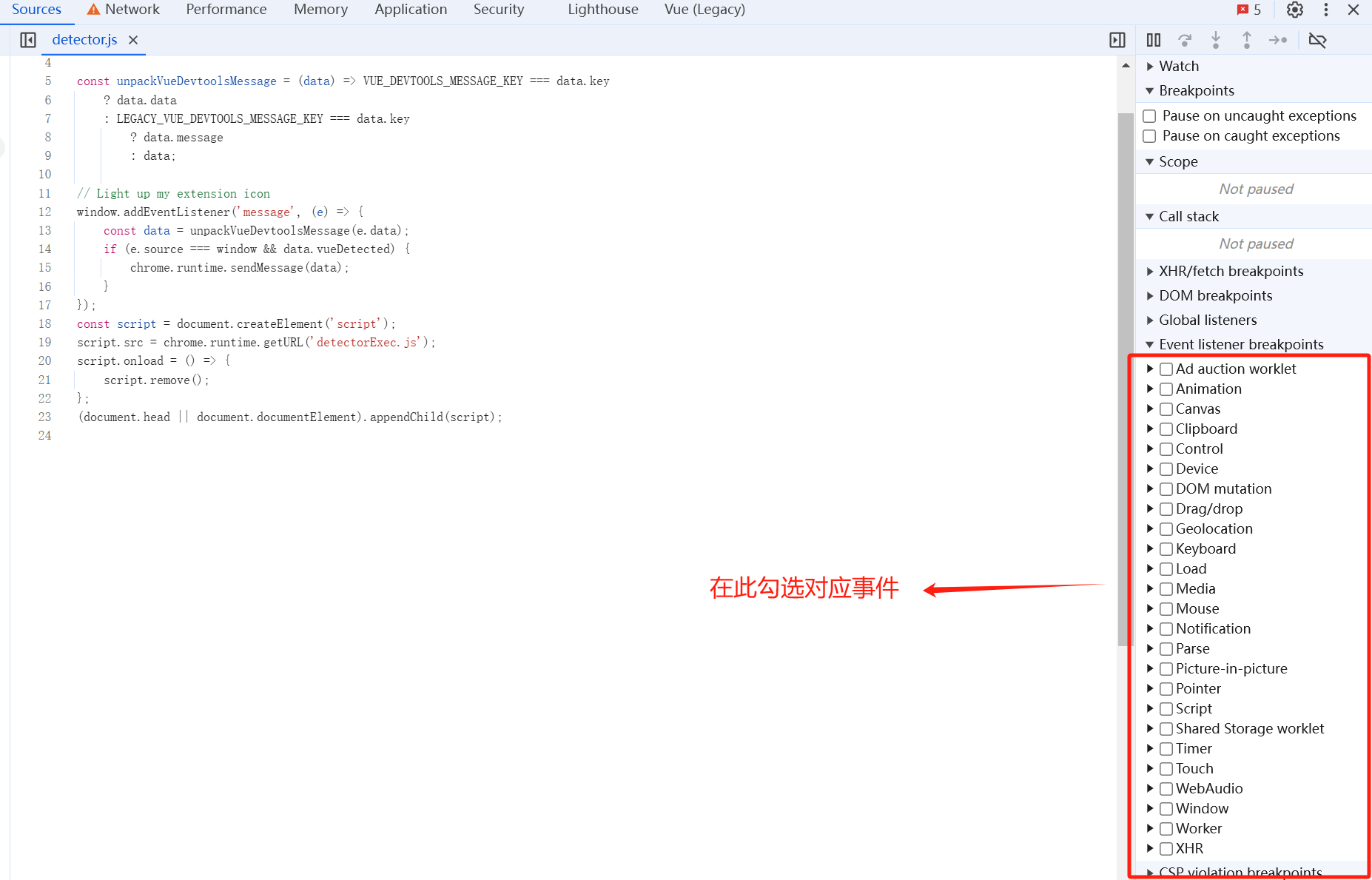The image size is (1372, 880).
Task: Collapse the Call stack section
Action: pos(1150,217)
